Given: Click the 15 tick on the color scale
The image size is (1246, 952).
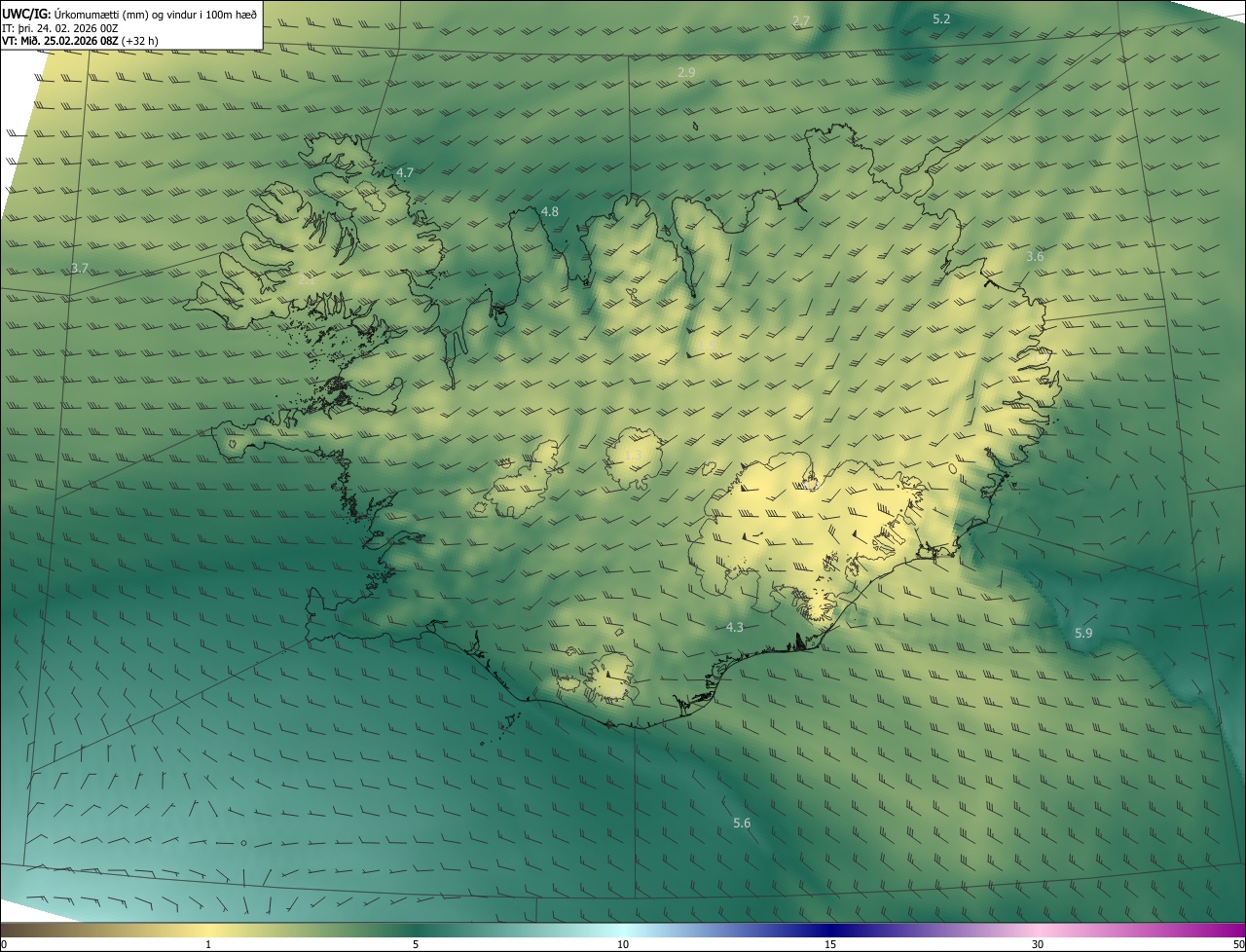Looking at the screenshot, I should (830, 944).
